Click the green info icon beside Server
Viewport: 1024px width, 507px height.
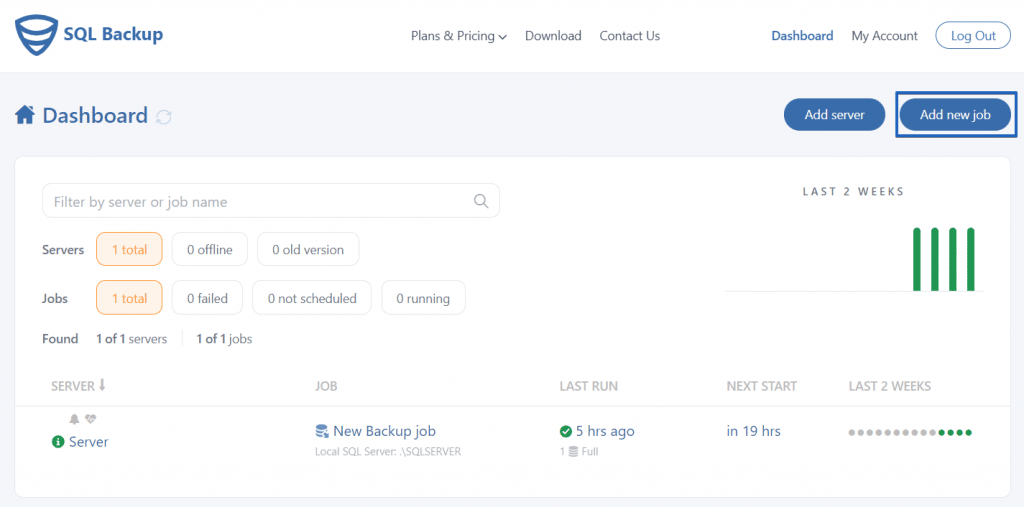pos(58,442)
